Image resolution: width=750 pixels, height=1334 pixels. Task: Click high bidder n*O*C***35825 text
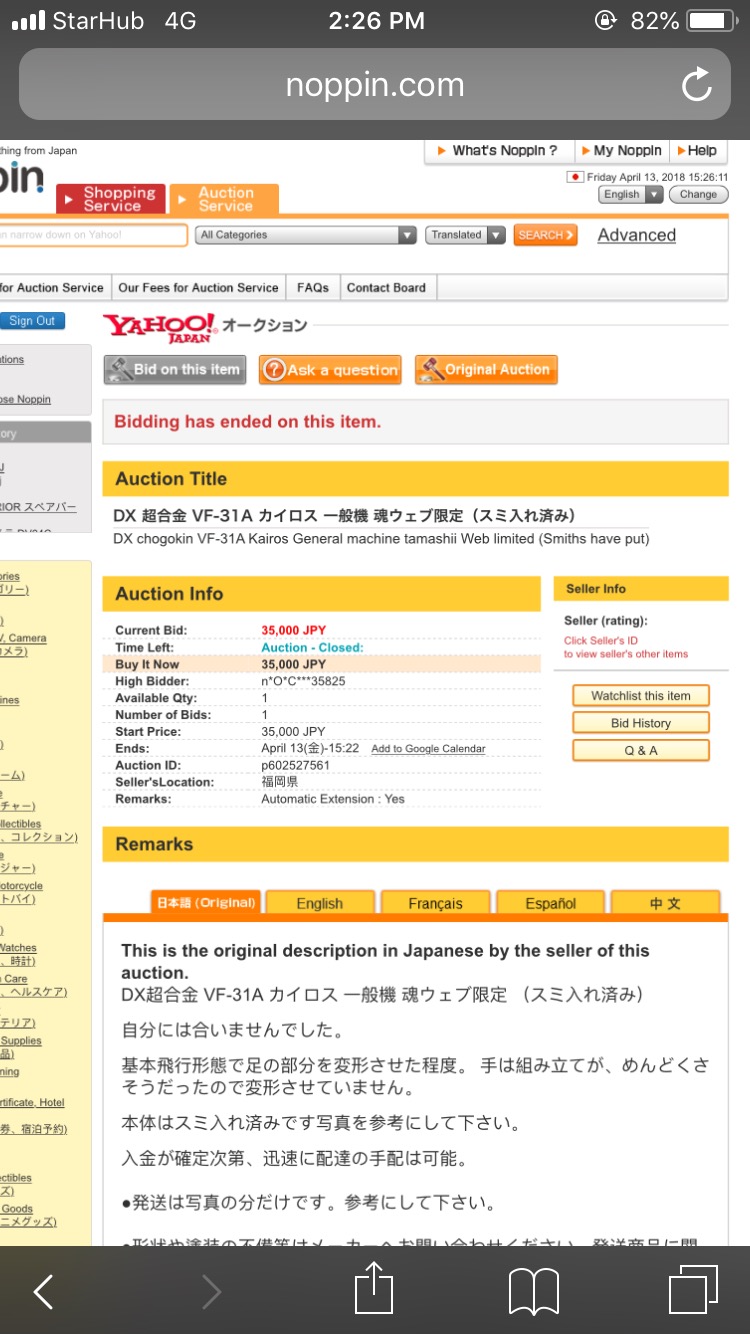click(303, 681)
